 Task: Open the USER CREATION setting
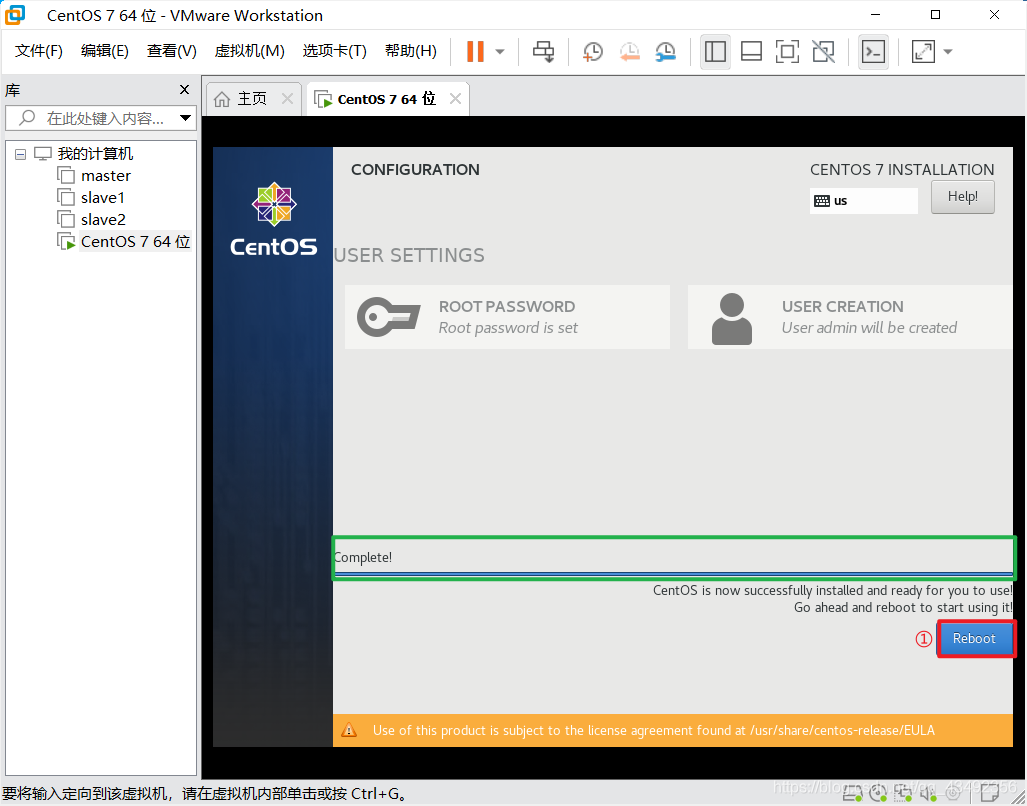click(850, 317)
